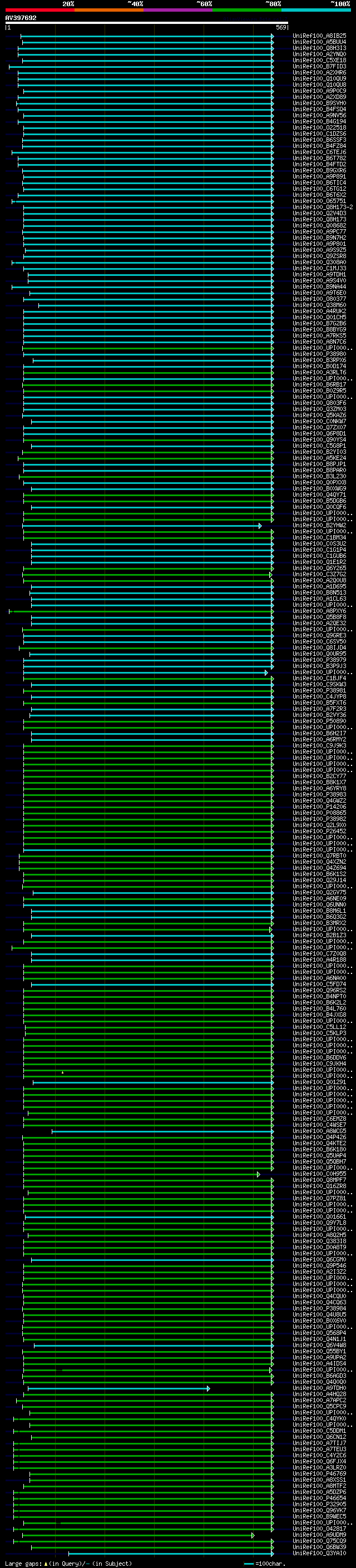Open hit UniRef100_Q8H3I3
Viewport: 356px width, 1568px height.
coord(319,48)
